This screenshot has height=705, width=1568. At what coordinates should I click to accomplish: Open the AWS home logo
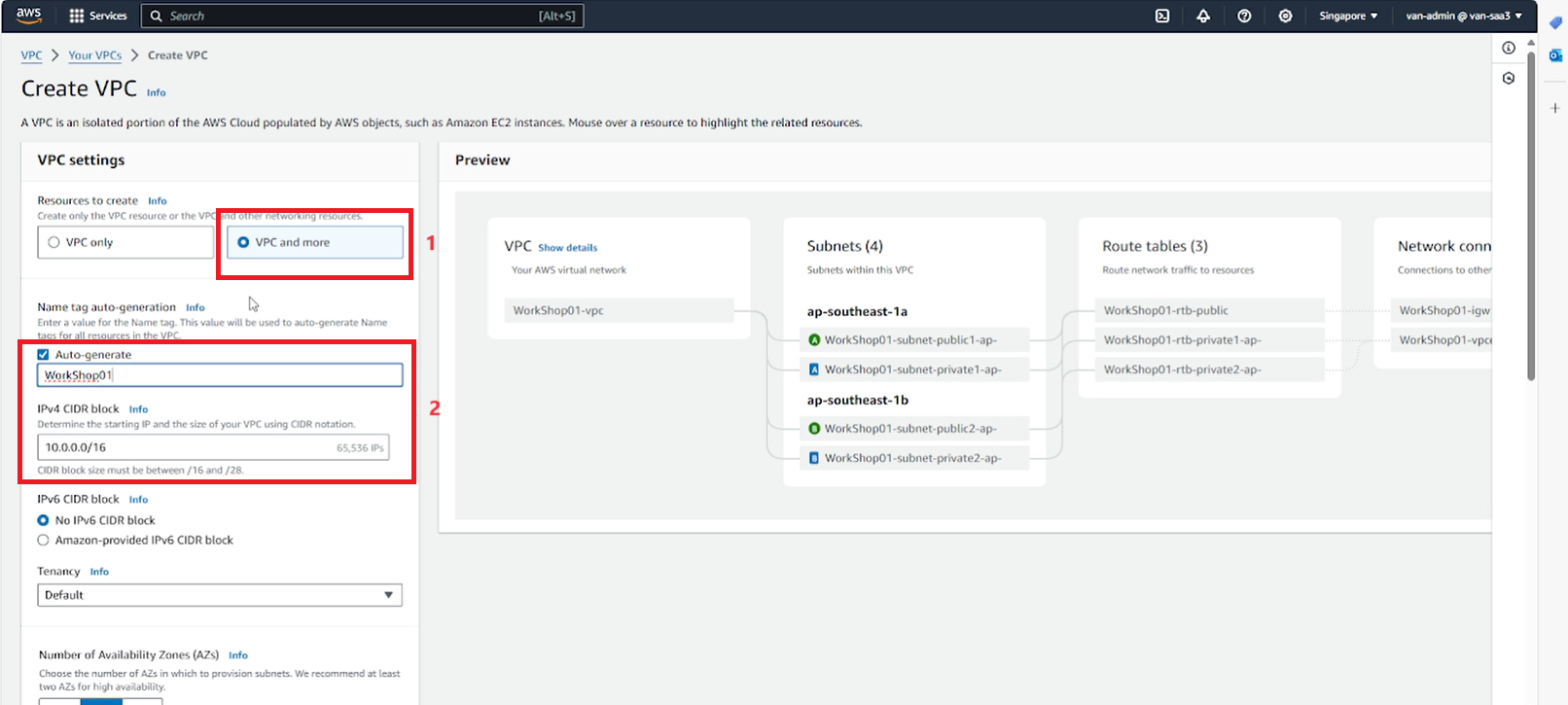point(29,16)
